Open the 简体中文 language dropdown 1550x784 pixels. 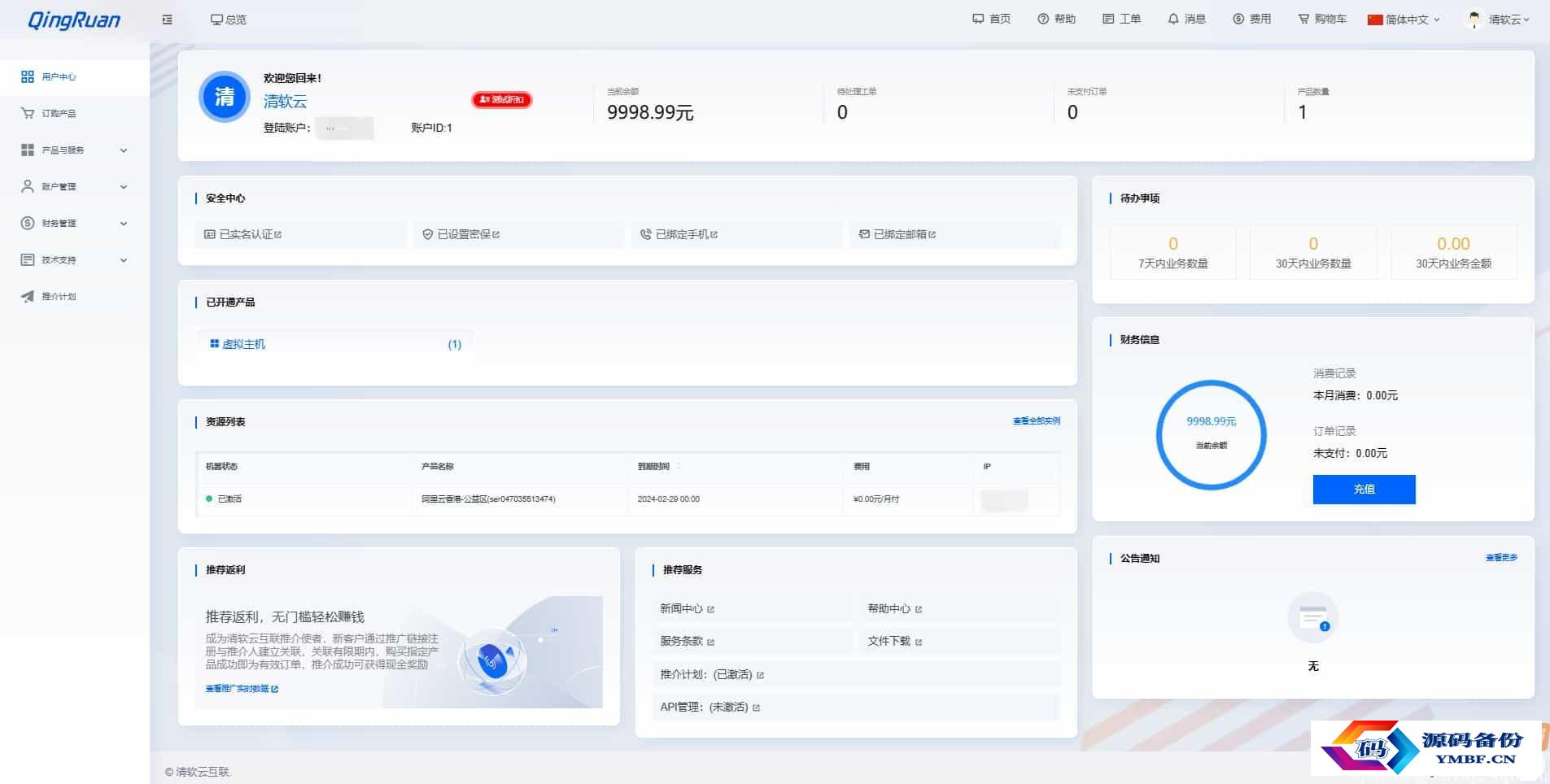[x=1404, y=20]
